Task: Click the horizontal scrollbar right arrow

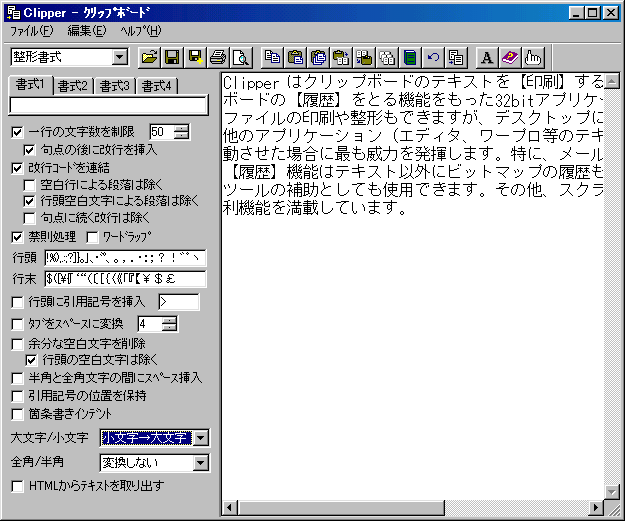Action: click(x=596, y=508)
